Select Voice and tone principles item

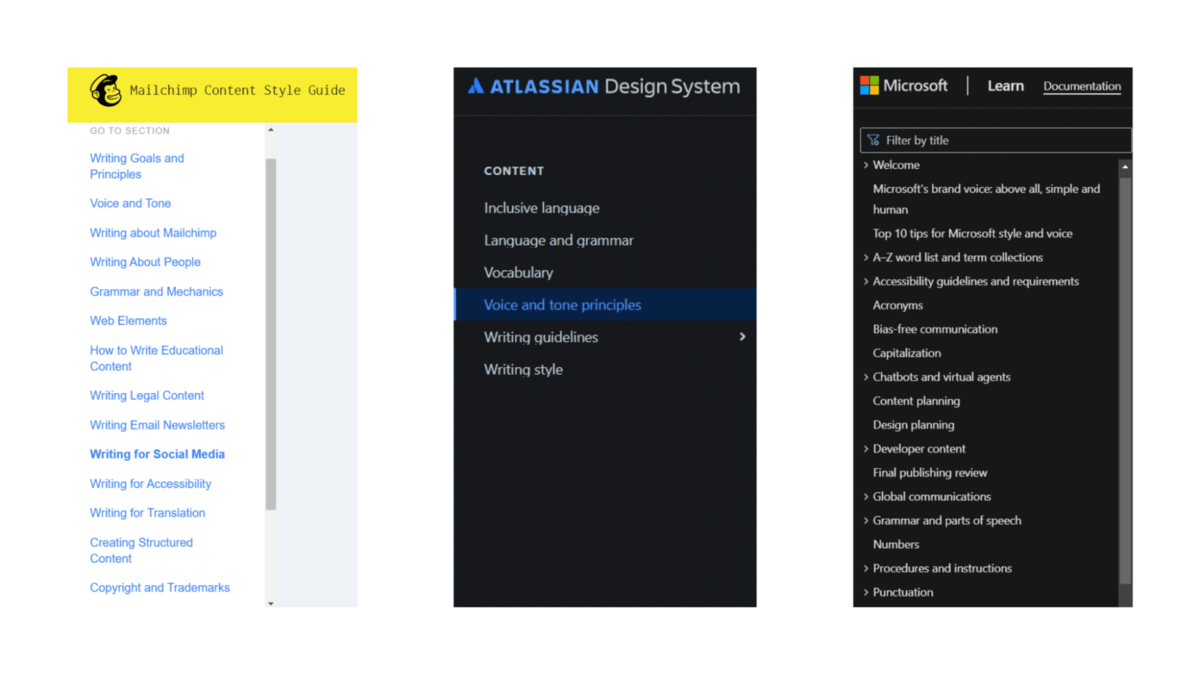click(605, 305)
